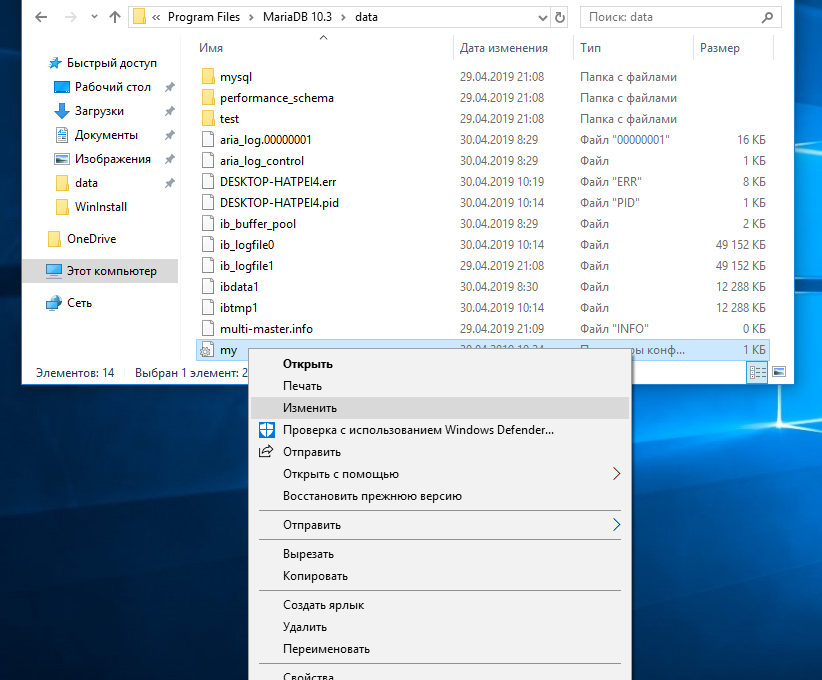Sort by Дата изменения column header
This screenshot has width=822, height=680.
tap(503, 48)
